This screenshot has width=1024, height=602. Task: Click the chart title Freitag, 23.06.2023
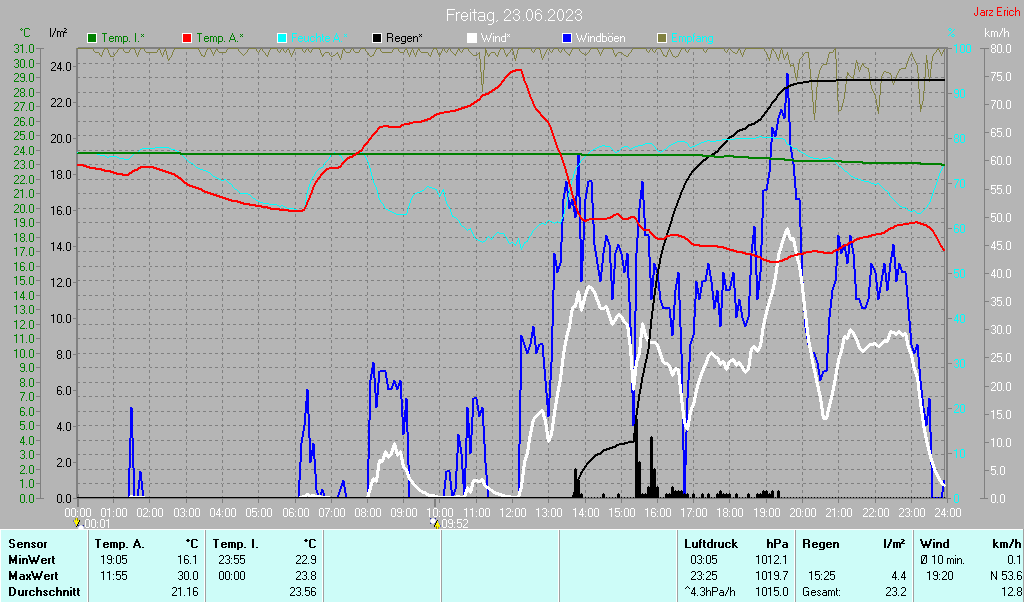[512, 15]
